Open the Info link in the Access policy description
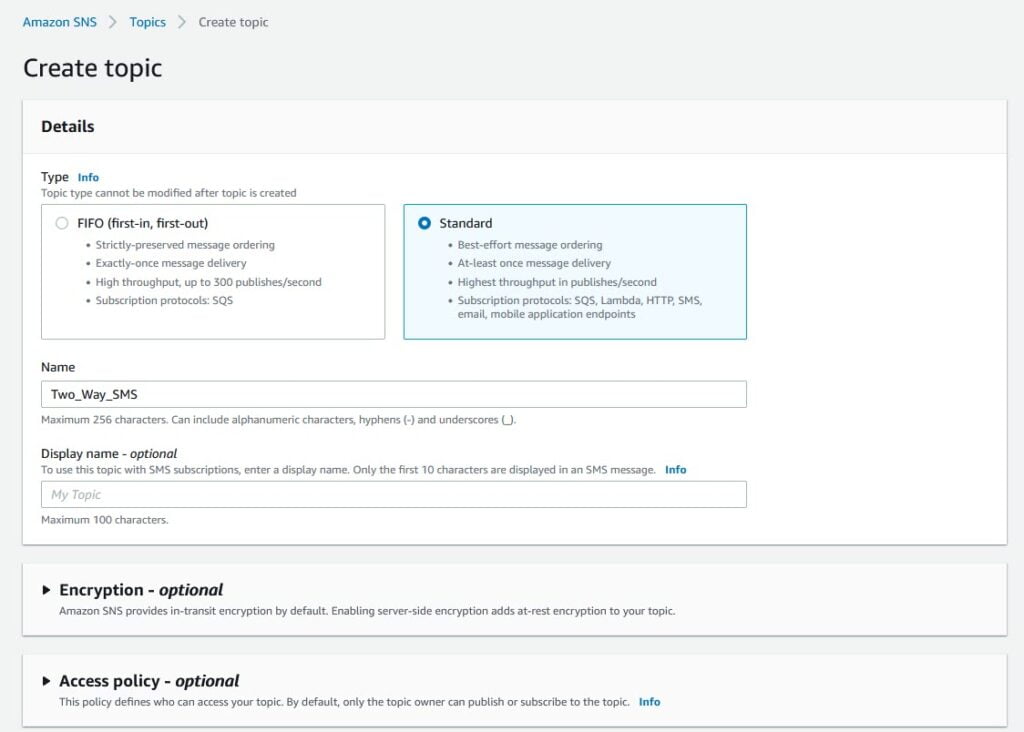 (649, 702)
